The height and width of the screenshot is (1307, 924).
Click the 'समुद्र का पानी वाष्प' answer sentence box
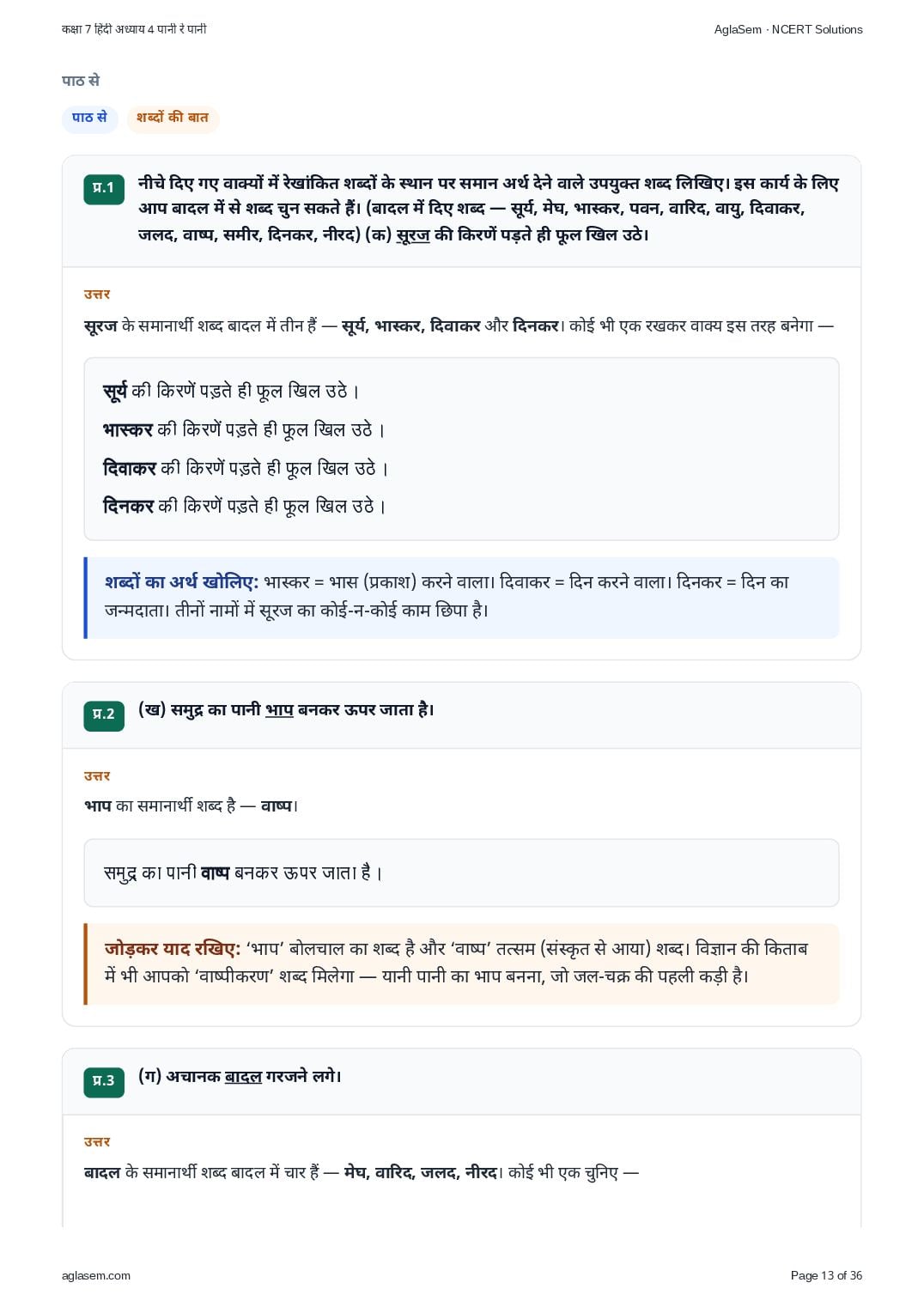461,872
